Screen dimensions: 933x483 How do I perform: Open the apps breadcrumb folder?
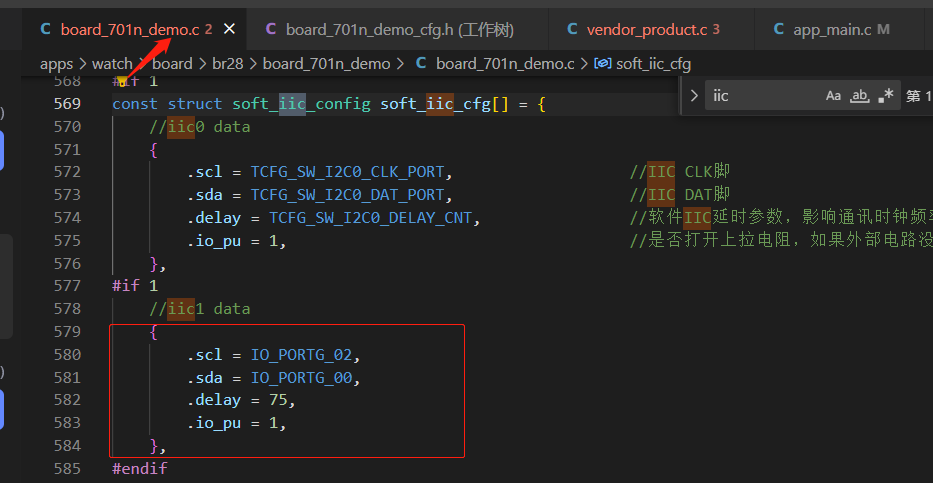tap(57, 64)
